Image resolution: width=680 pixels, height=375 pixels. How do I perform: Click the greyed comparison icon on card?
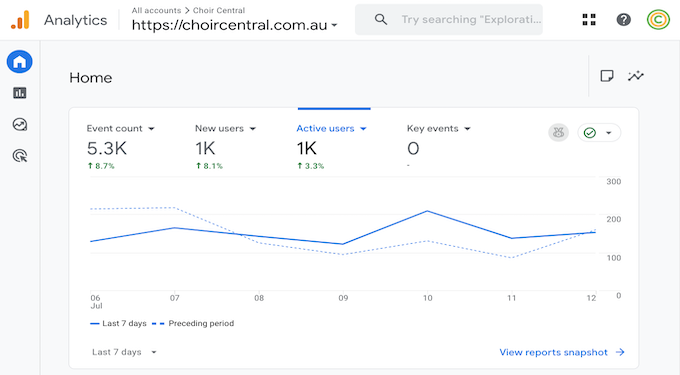pyautogui.click(x=559, y=133)
